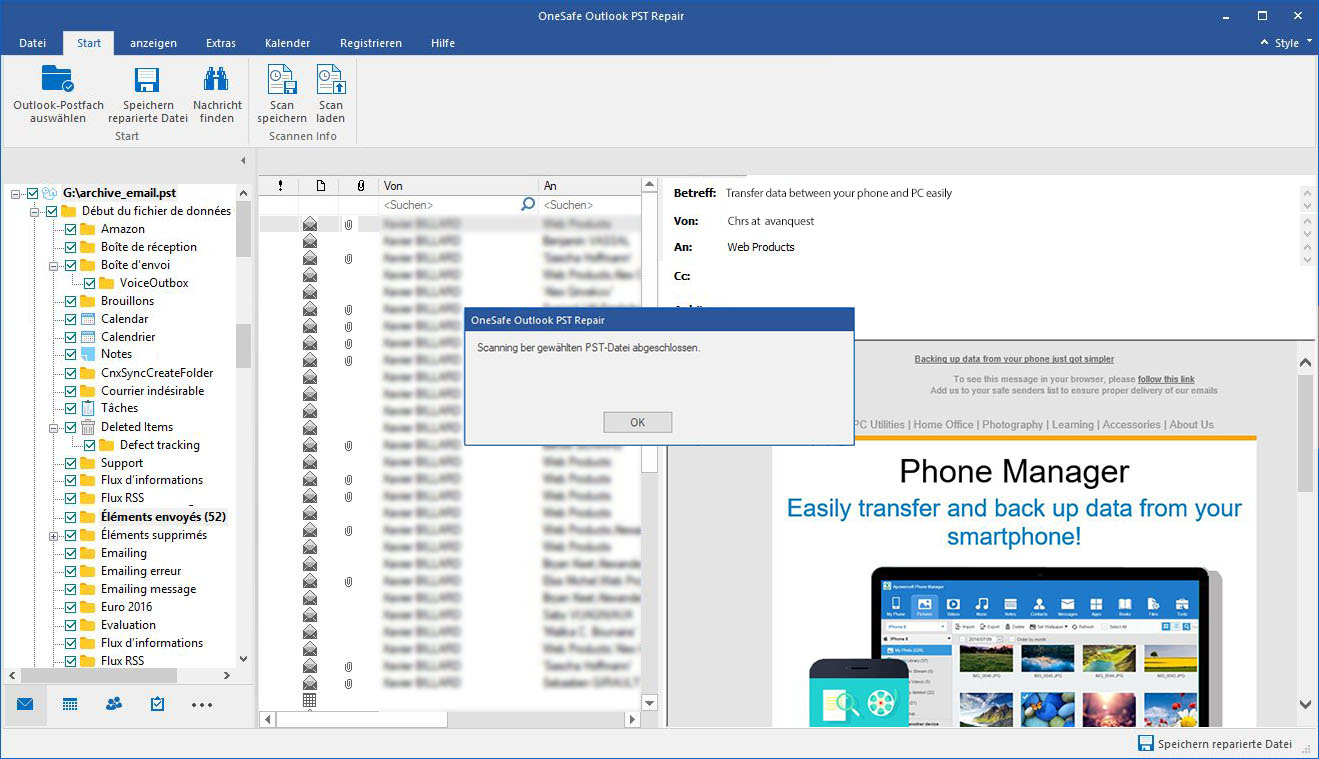Open the calendar view icon in the bottom navigation
Viewport: 1319px width, 759px height.
point(70,704)
